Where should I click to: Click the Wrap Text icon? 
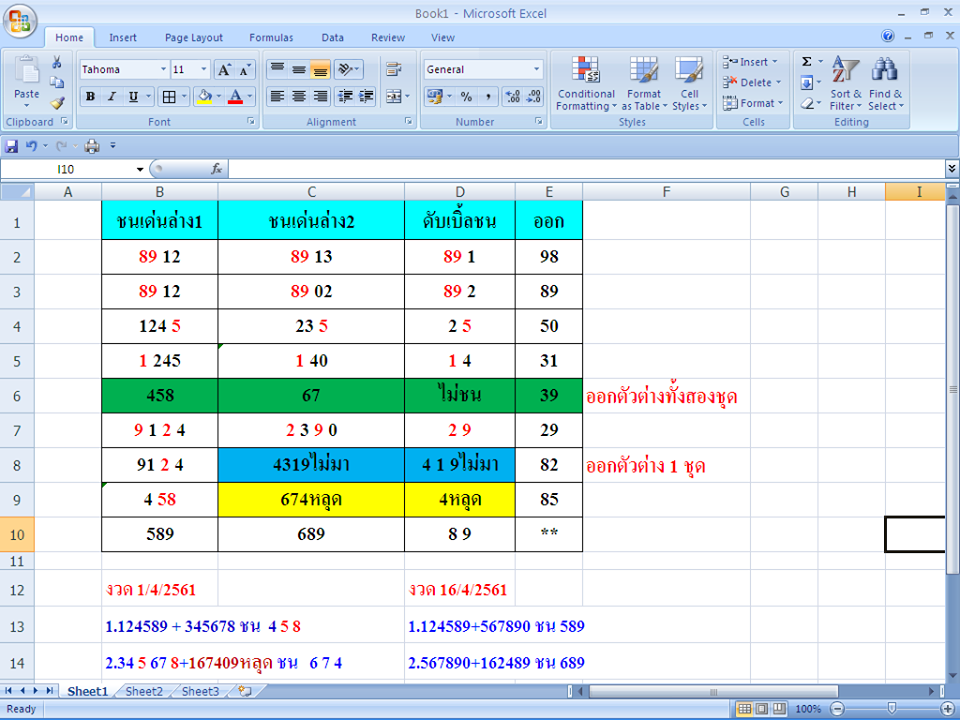point(394,69)
